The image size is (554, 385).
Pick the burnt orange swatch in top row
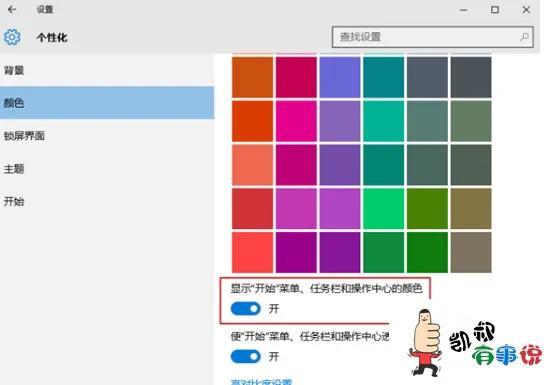[252, 77]
